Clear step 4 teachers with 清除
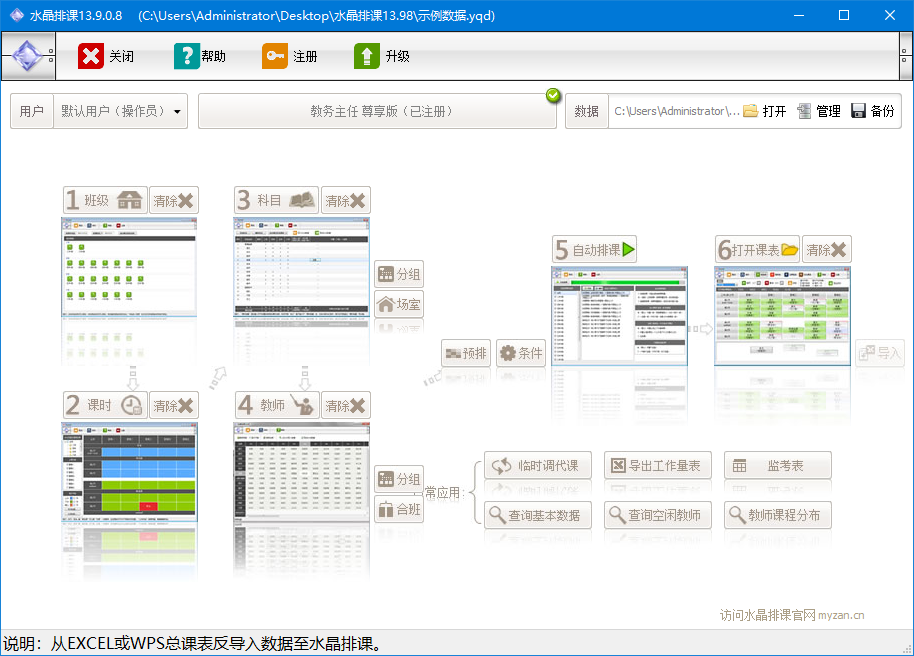914x656 pixels. [x=346, y=406]
